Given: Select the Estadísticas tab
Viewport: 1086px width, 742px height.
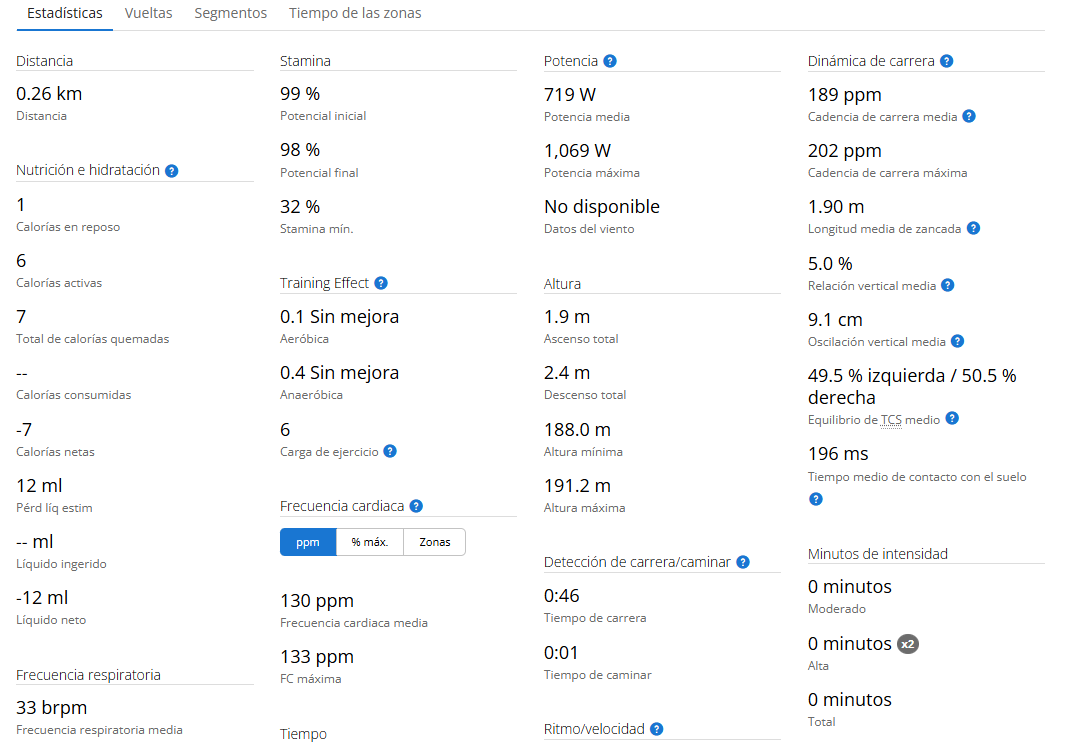Looking at the screenshot, I should point(65,14).
